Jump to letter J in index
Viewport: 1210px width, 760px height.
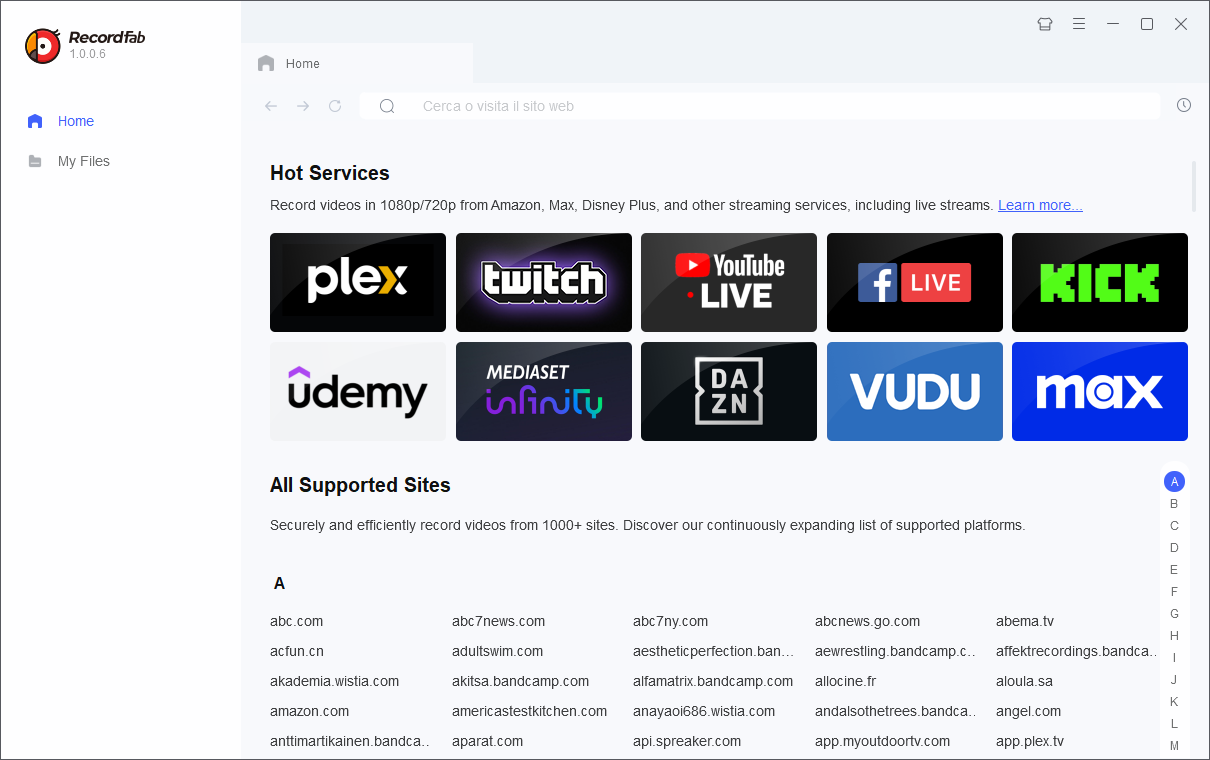click(1174, 680)
